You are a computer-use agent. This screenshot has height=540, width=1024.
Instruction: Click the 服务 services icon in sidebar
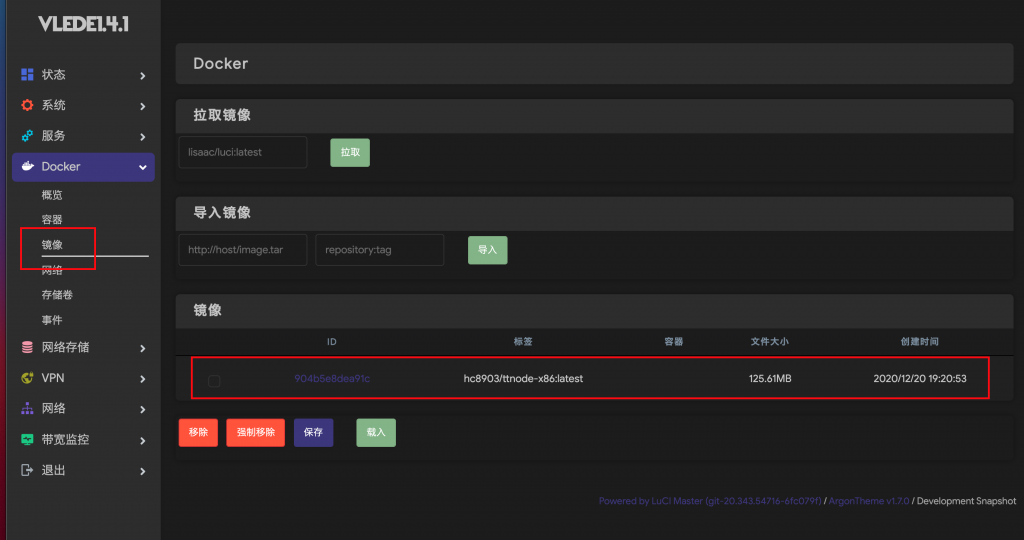28,136
